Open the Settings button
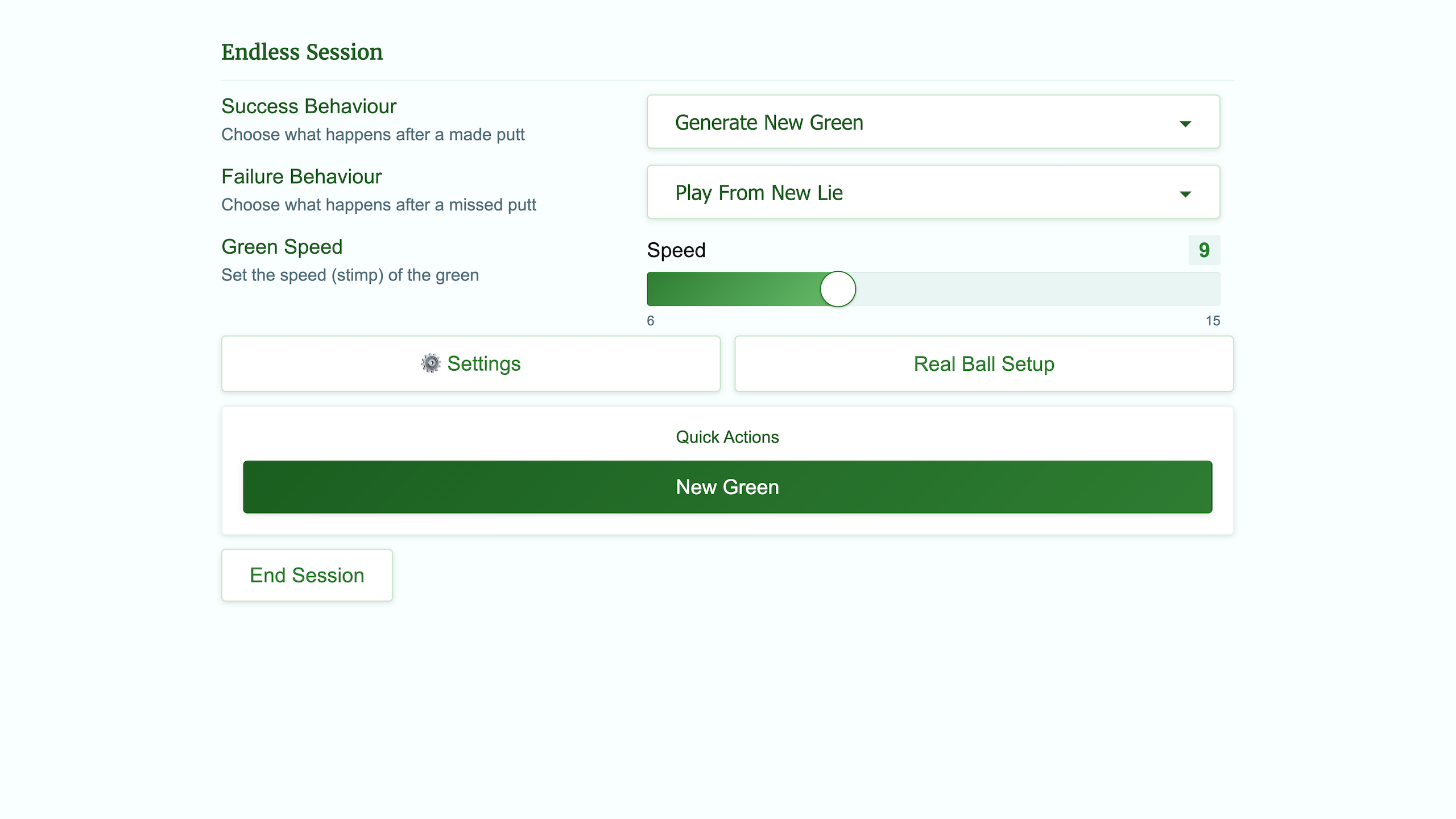1456x819 pixels. [471, 364]
